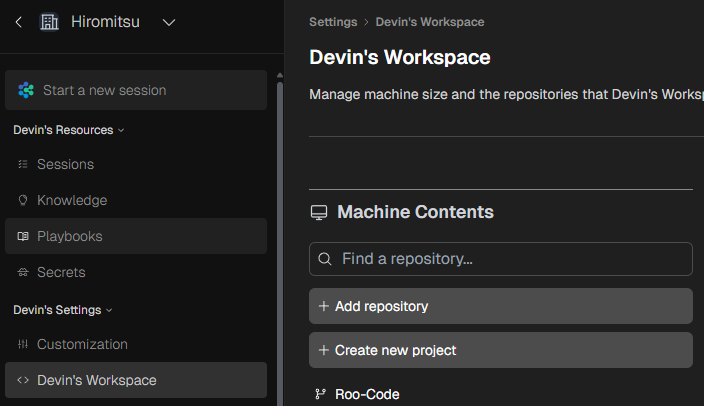Click the Customization sliders icon
704x406 pixels.
23,344
